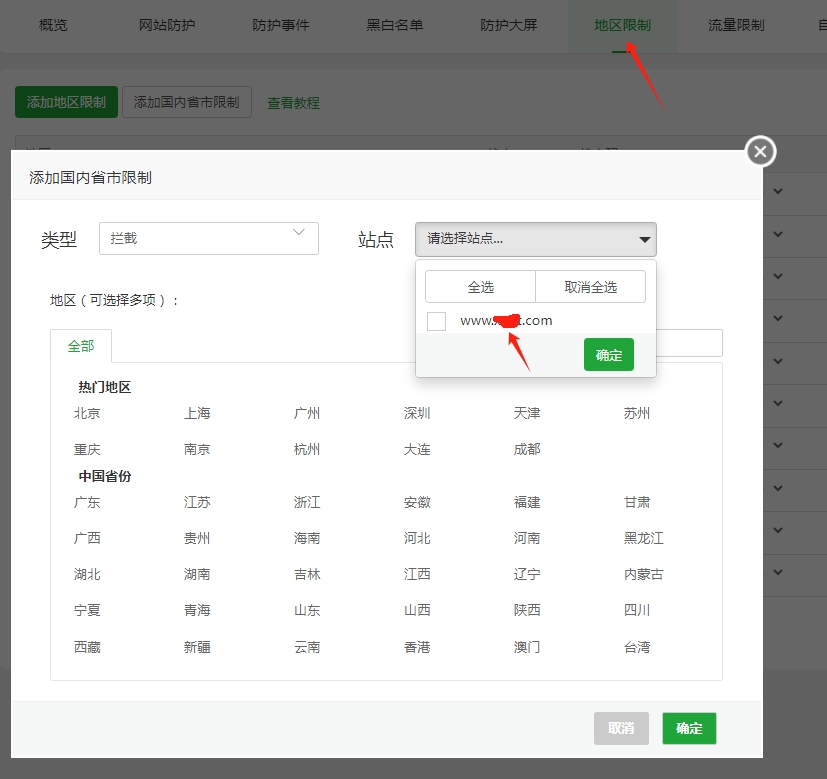Viewport: 827px width, 779px height.
Task: Select 天津 region
Action: point(527,413)
